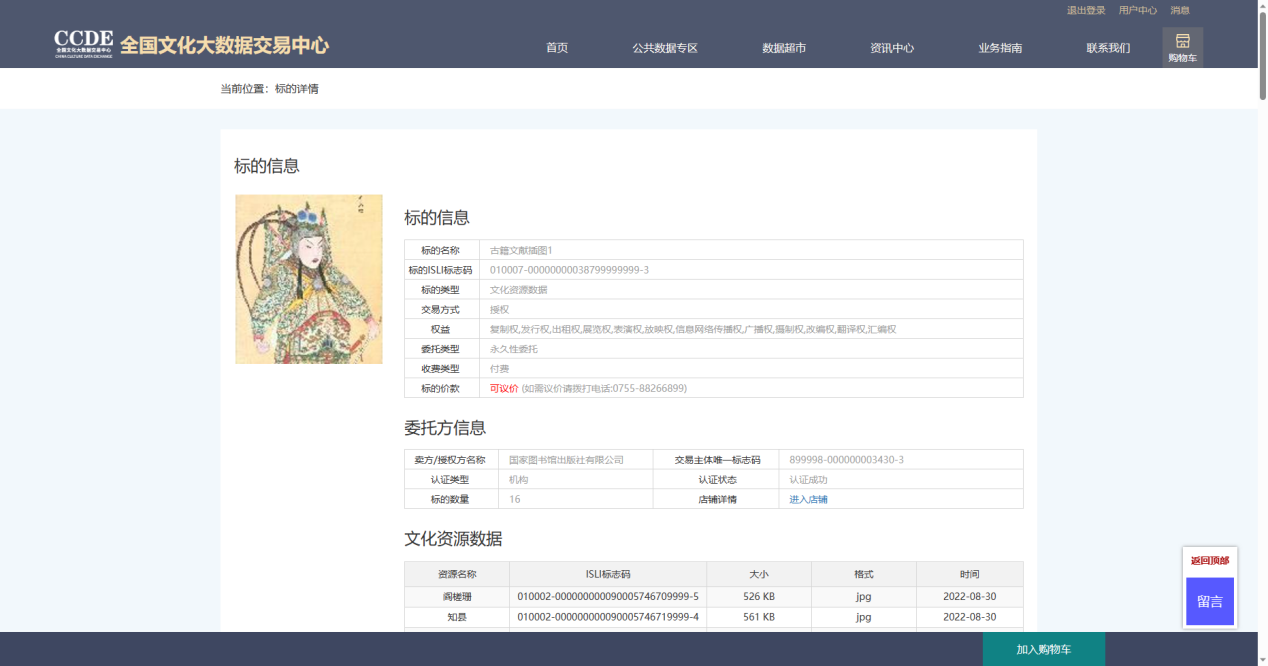
Task: View 消息 notifications link
Action: 1180,11
